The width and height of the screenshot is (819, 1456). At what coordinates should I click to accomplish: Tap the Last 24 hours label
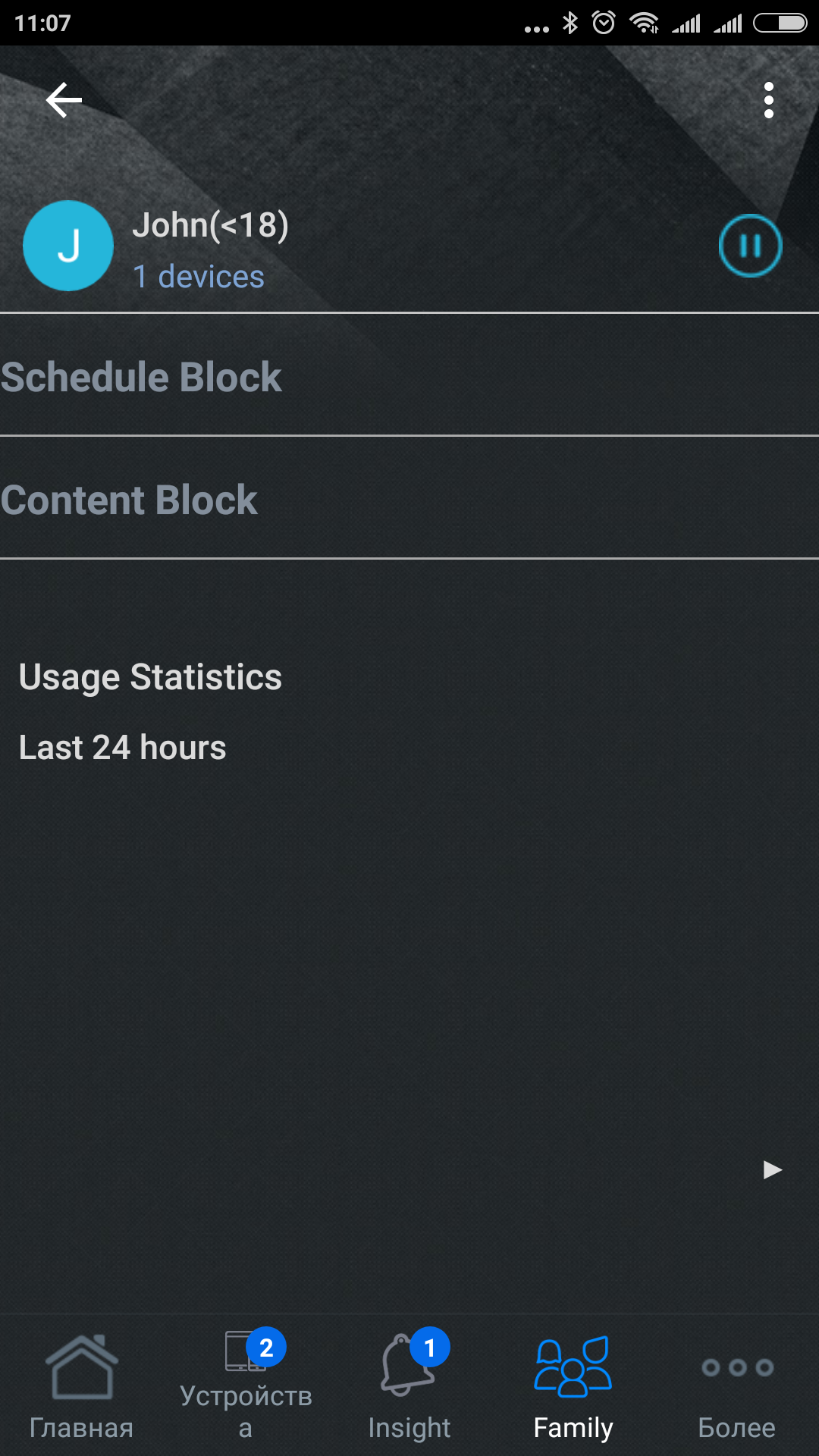[x=123, y=748]
